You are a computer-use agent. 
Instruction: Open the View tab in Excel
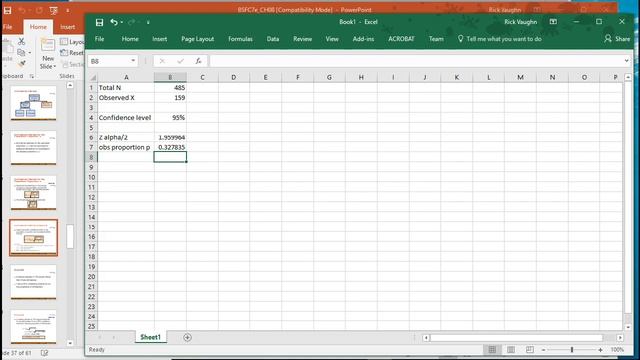[332, 39]
